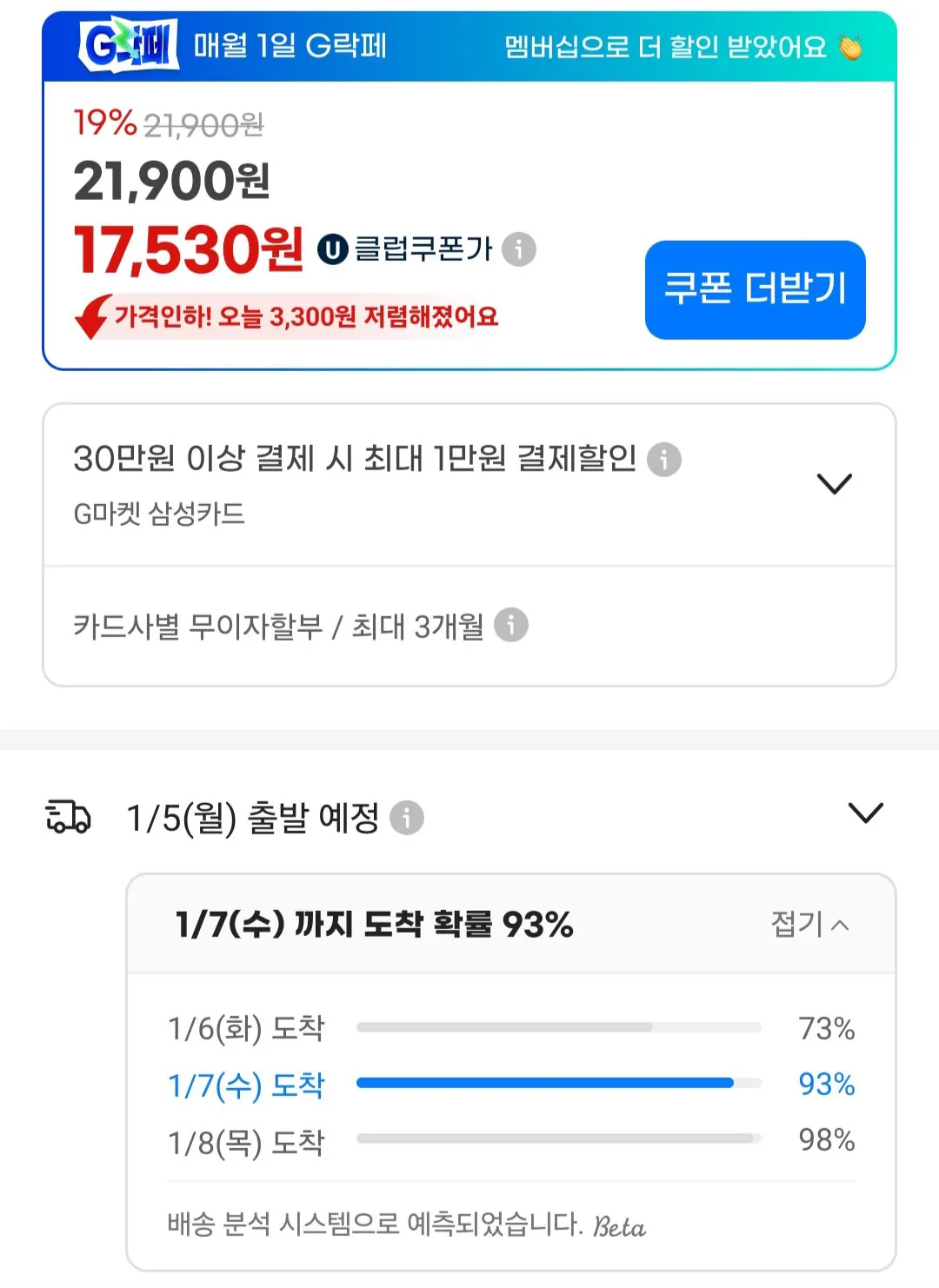The height and width of the screenshot is (1288, 939).
Task: Click the U club coupon badge icon
Action: (333, 249)
